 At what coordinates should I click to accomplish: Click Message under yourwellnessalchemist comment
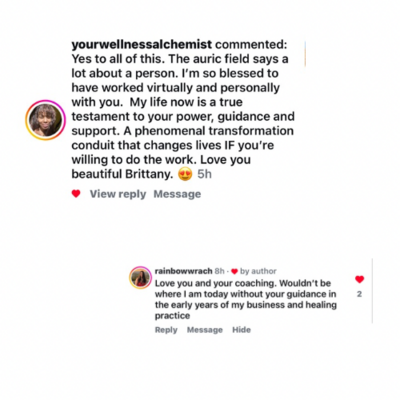[x=177, y=194]
